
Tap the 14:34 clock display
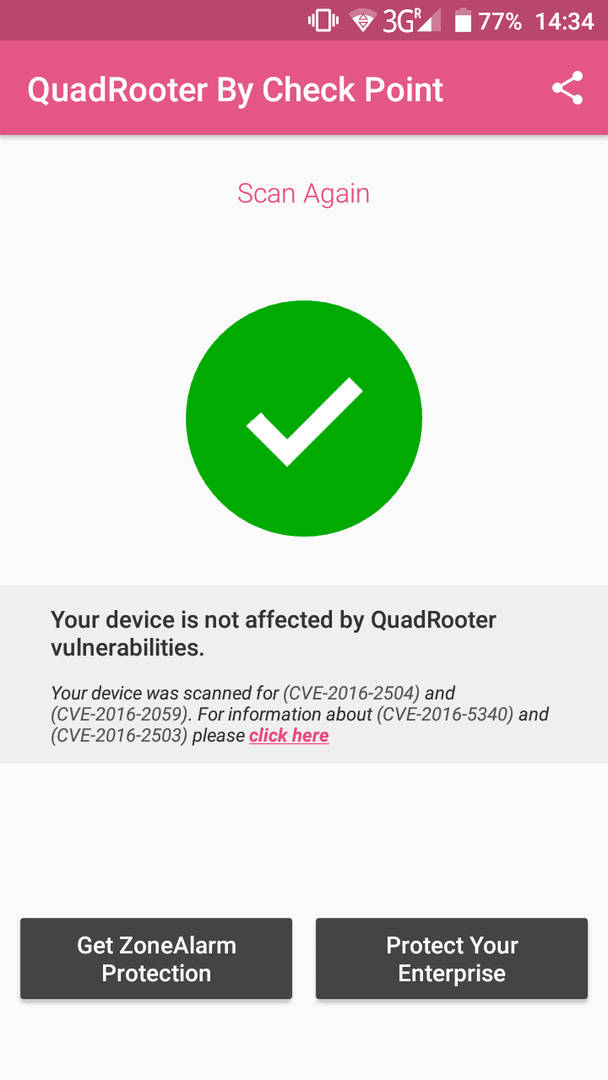[564, 21]
